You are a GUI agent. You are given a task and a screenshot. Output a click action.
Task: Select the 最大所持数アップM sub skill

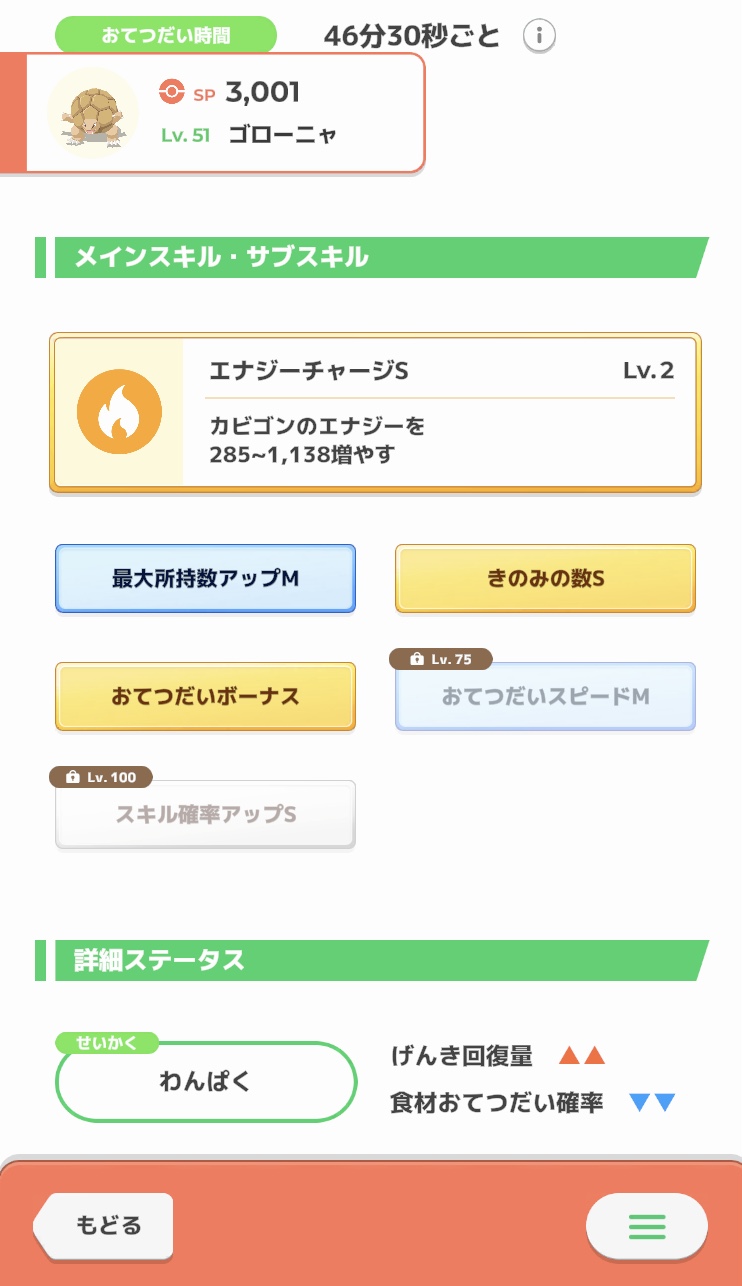[x=205, y=579]
